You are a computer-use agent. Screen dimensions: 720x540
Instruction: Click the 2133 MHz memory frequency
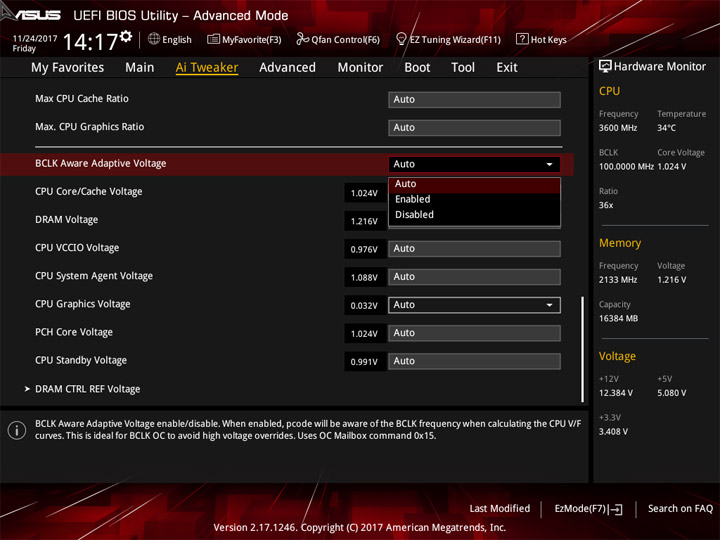coord(618,280)
